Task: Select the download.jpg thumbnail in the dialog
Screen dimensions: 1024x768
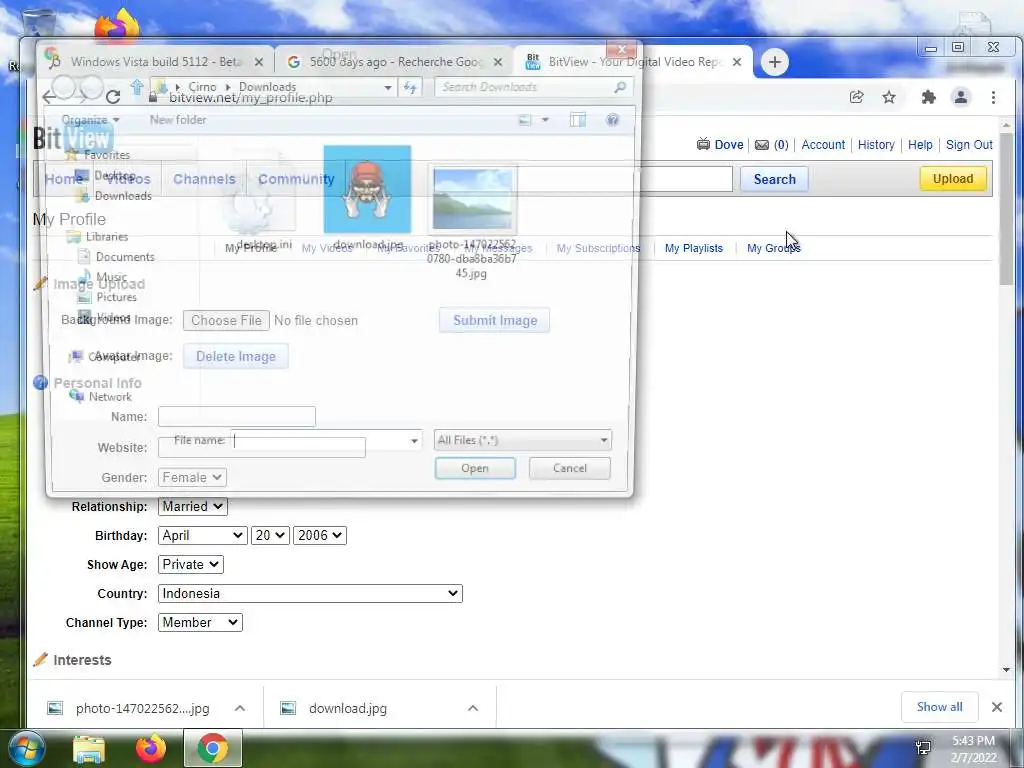Action: [x=367, y=189]
